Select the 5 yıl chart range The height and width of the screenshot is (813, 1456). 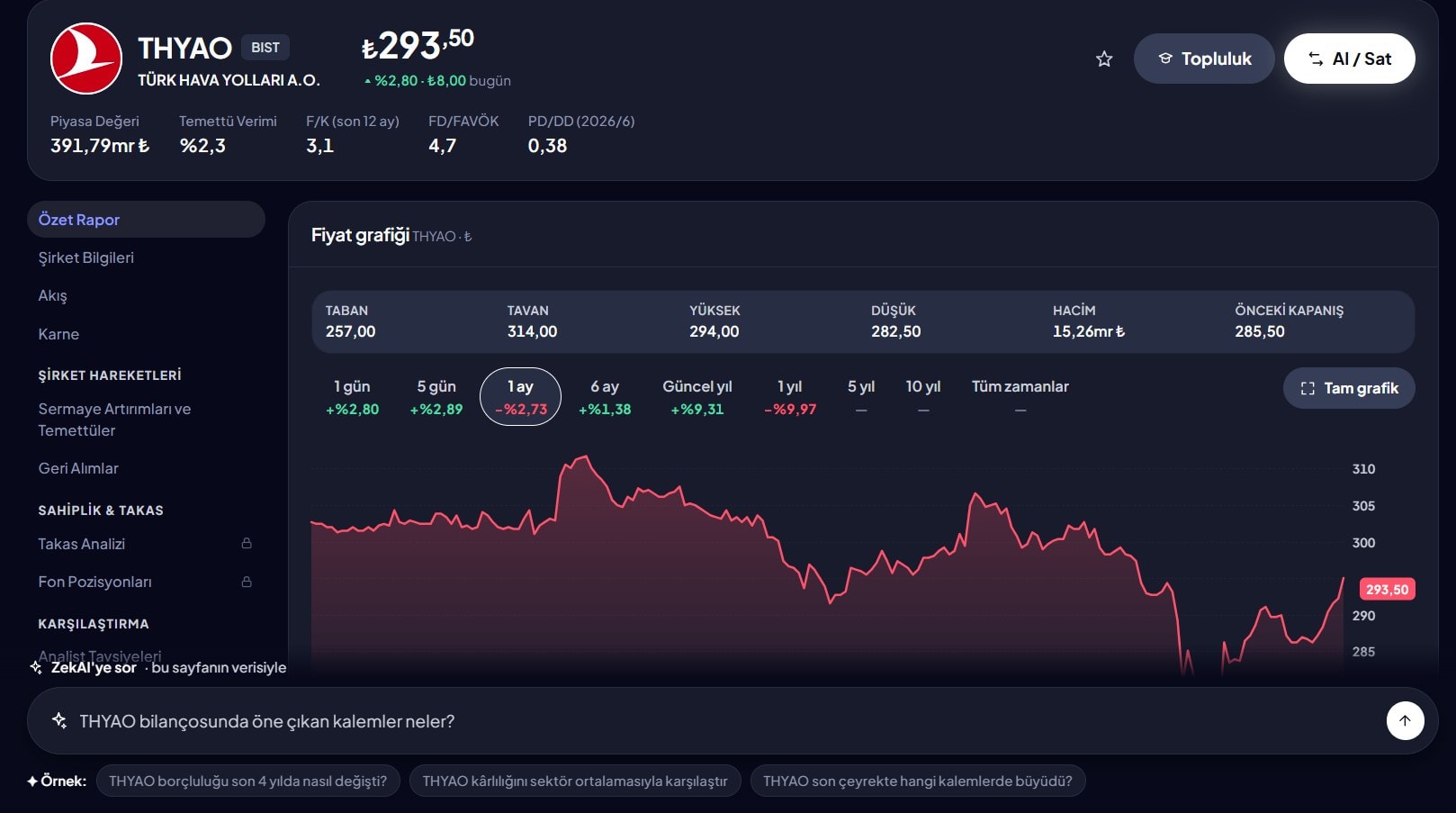click(x=861, y=397)
